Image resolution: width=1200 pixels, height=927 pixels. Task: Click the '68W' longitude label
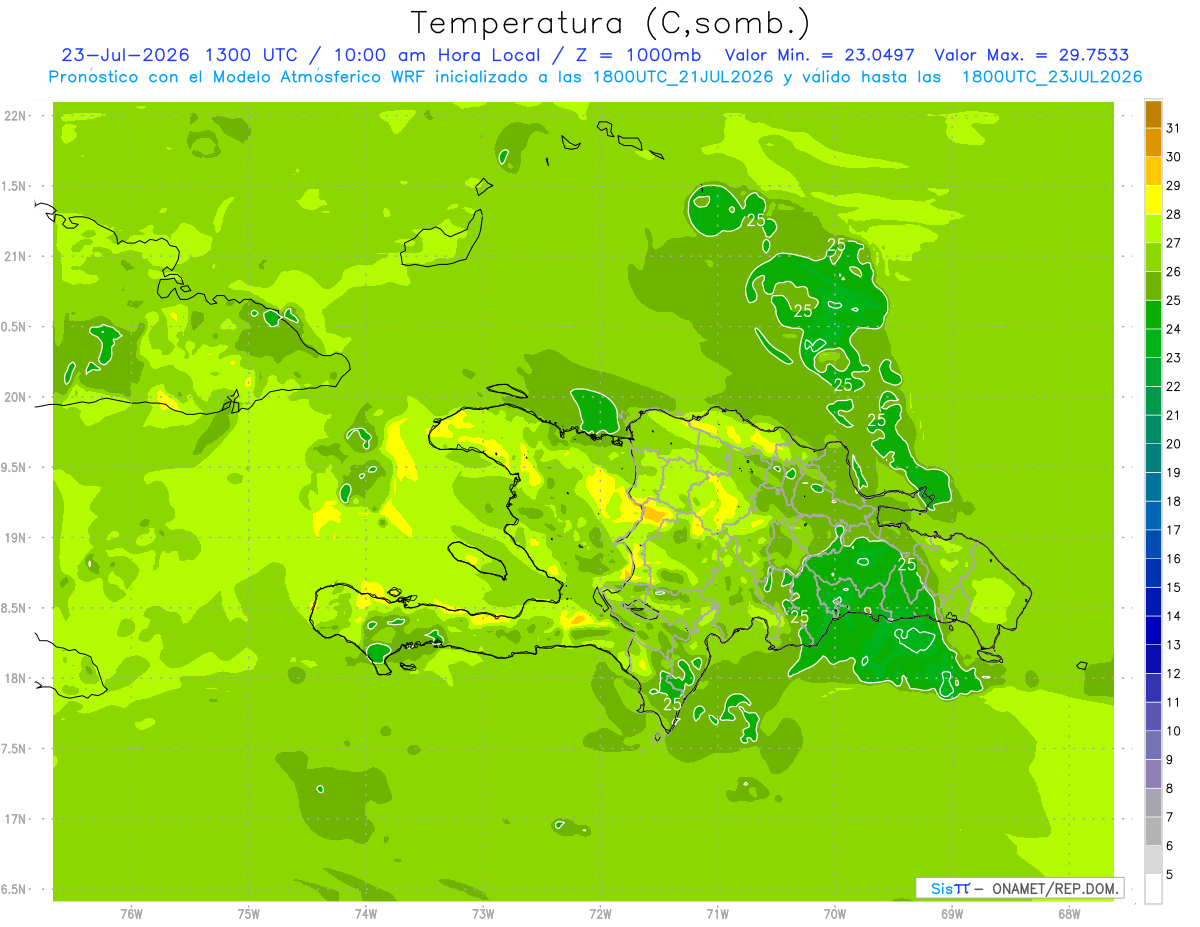(1069, 914)
